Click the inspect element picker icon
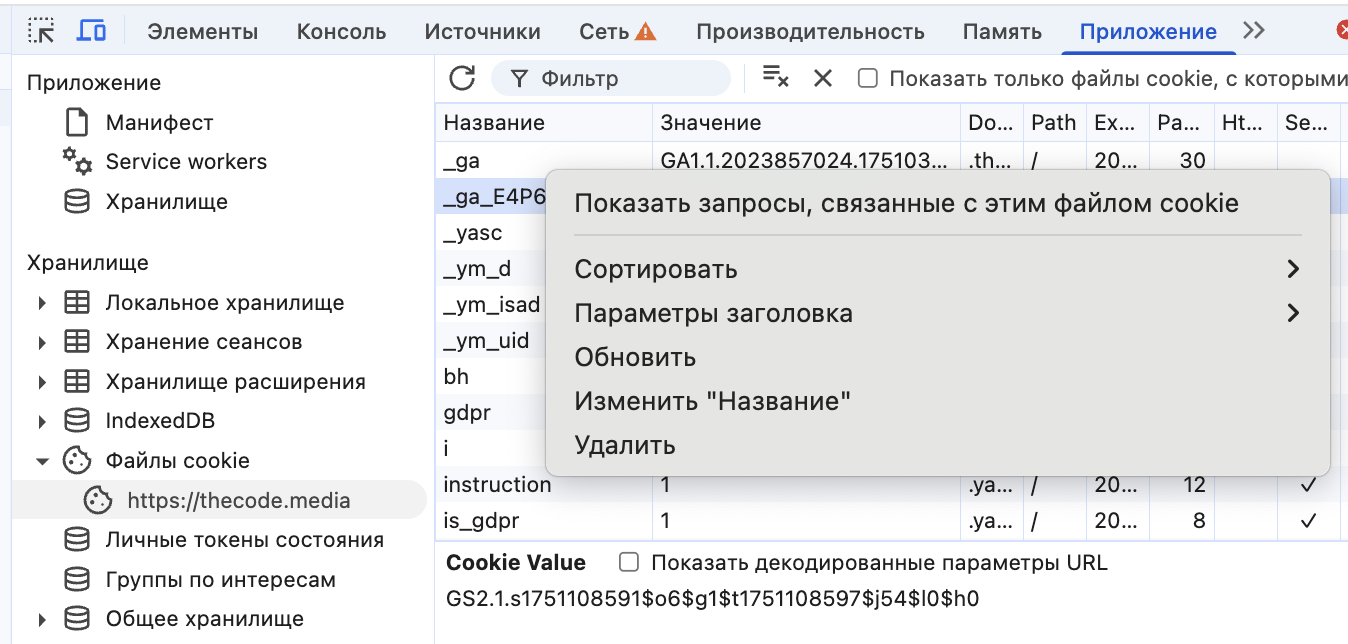 coord(41,31)
